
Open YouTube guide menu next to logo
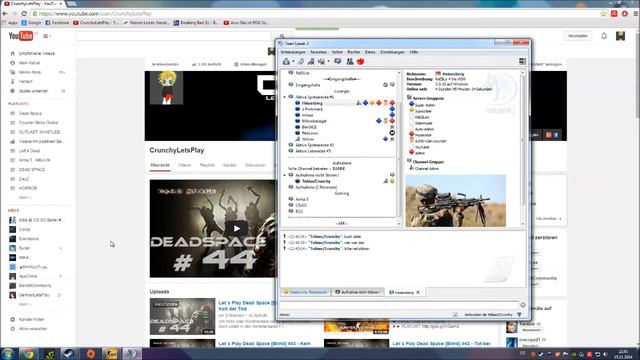(x=47, y=36)
